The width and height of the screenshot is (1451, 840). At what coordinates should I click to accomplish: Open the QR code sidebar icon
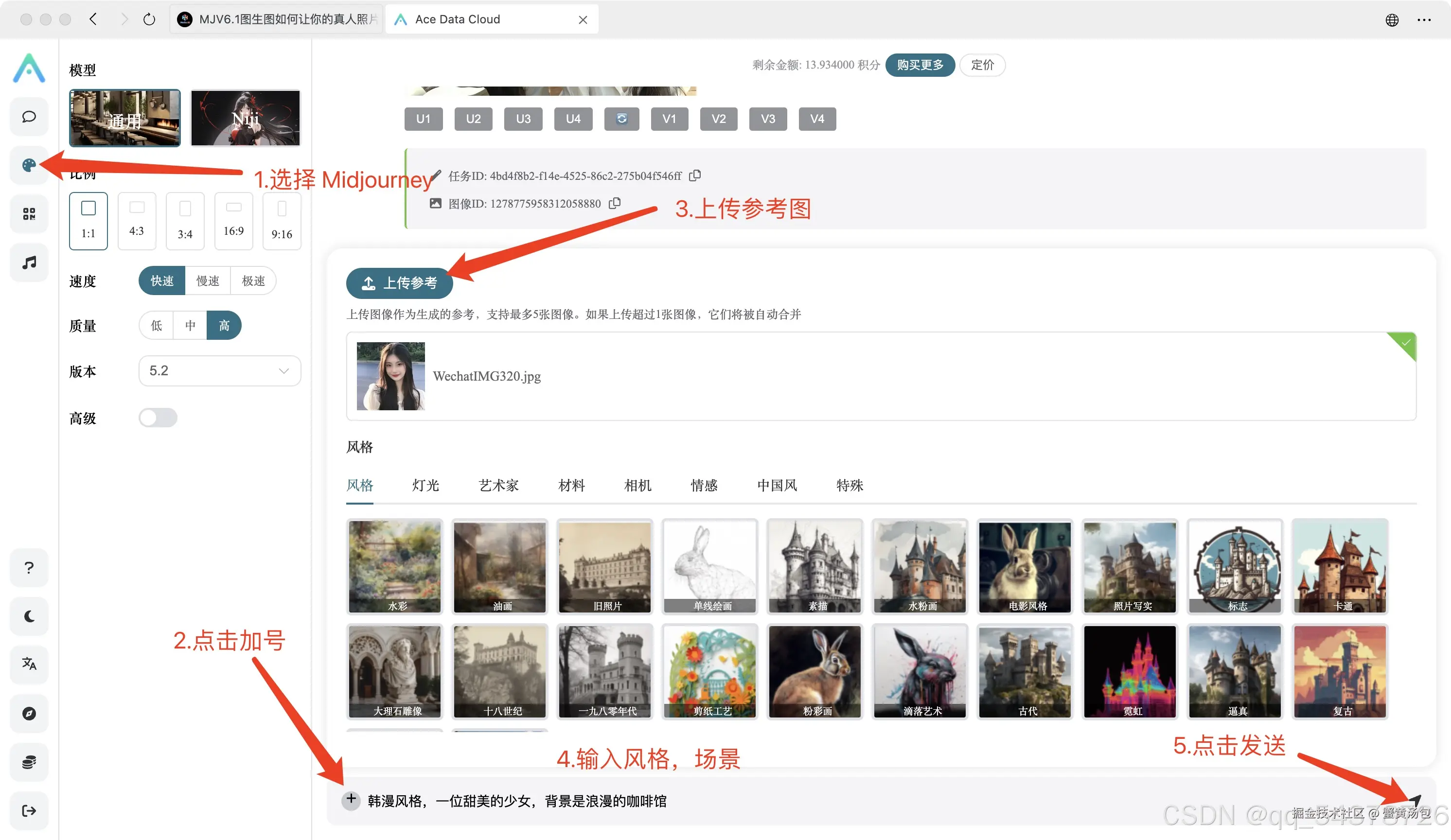coord(29,214)
